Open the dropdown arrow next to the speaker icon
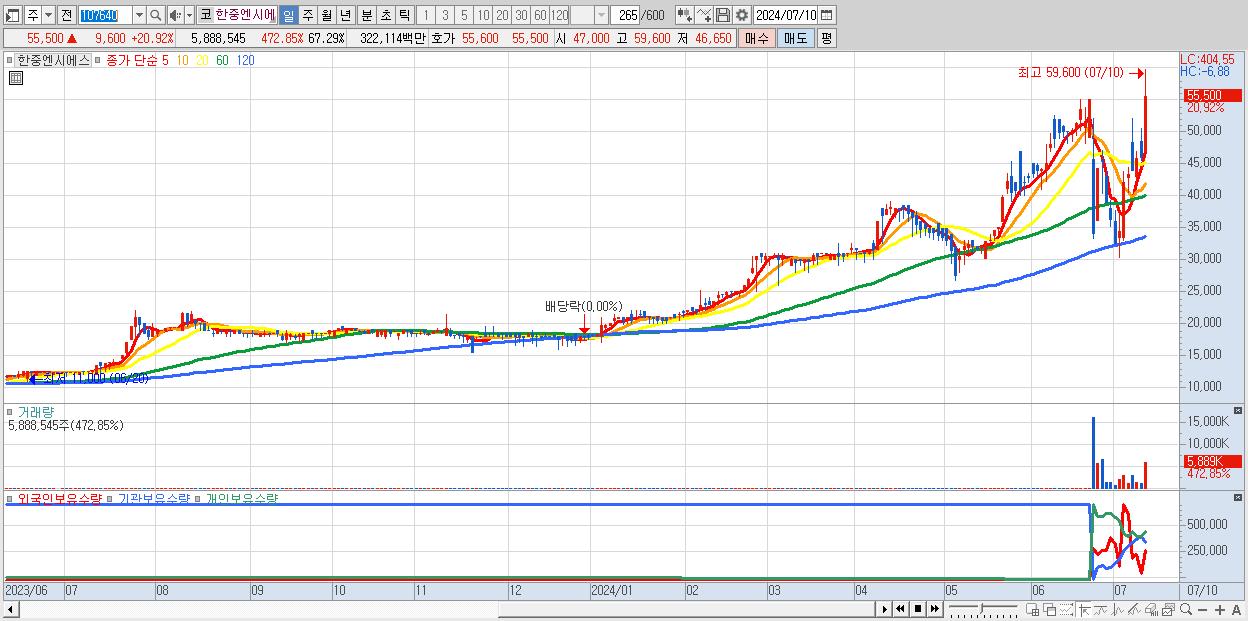 pos(189,15)
